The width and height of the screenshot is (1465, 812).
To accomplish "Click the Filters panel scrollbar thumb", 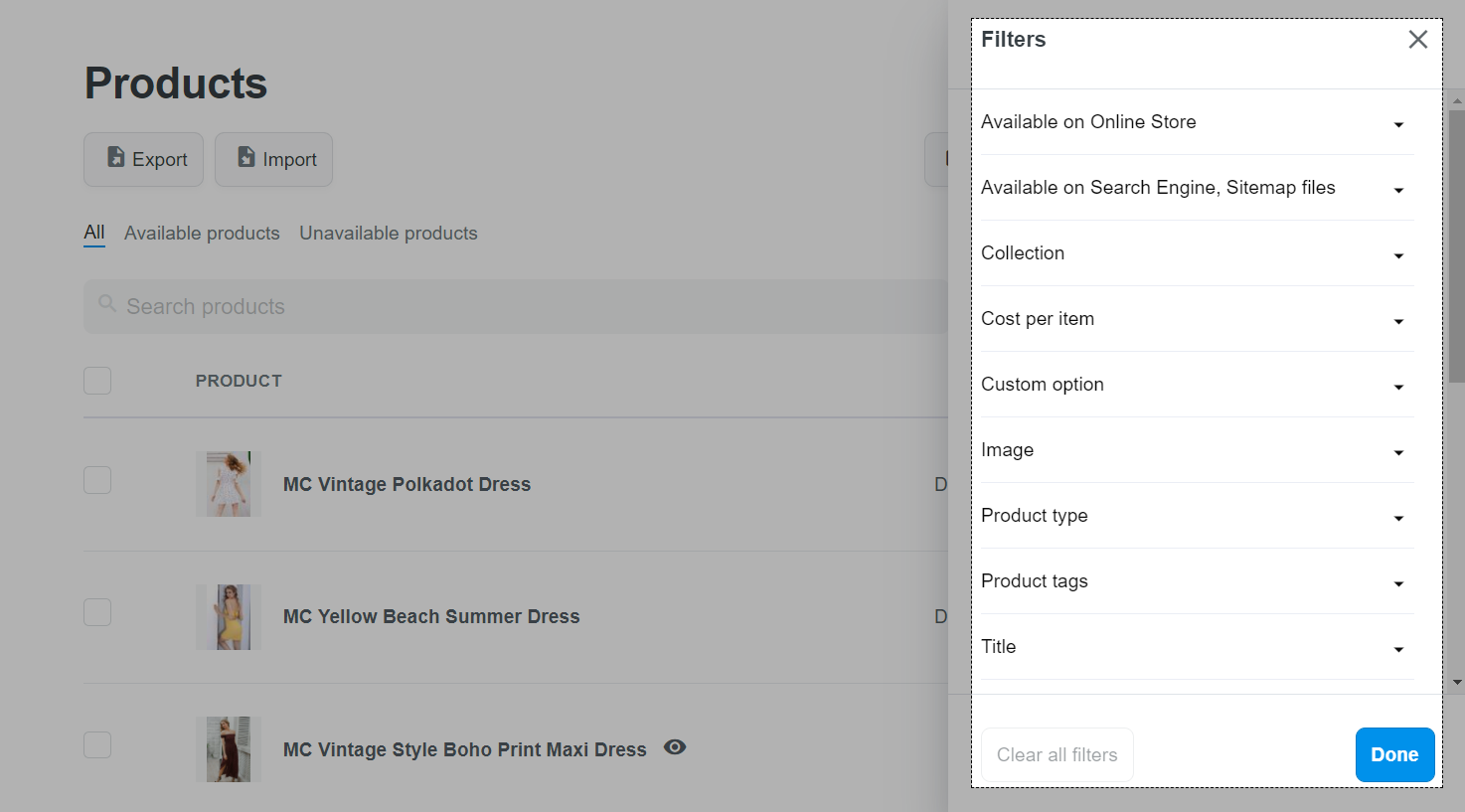I will click(x=1457, y=245).
